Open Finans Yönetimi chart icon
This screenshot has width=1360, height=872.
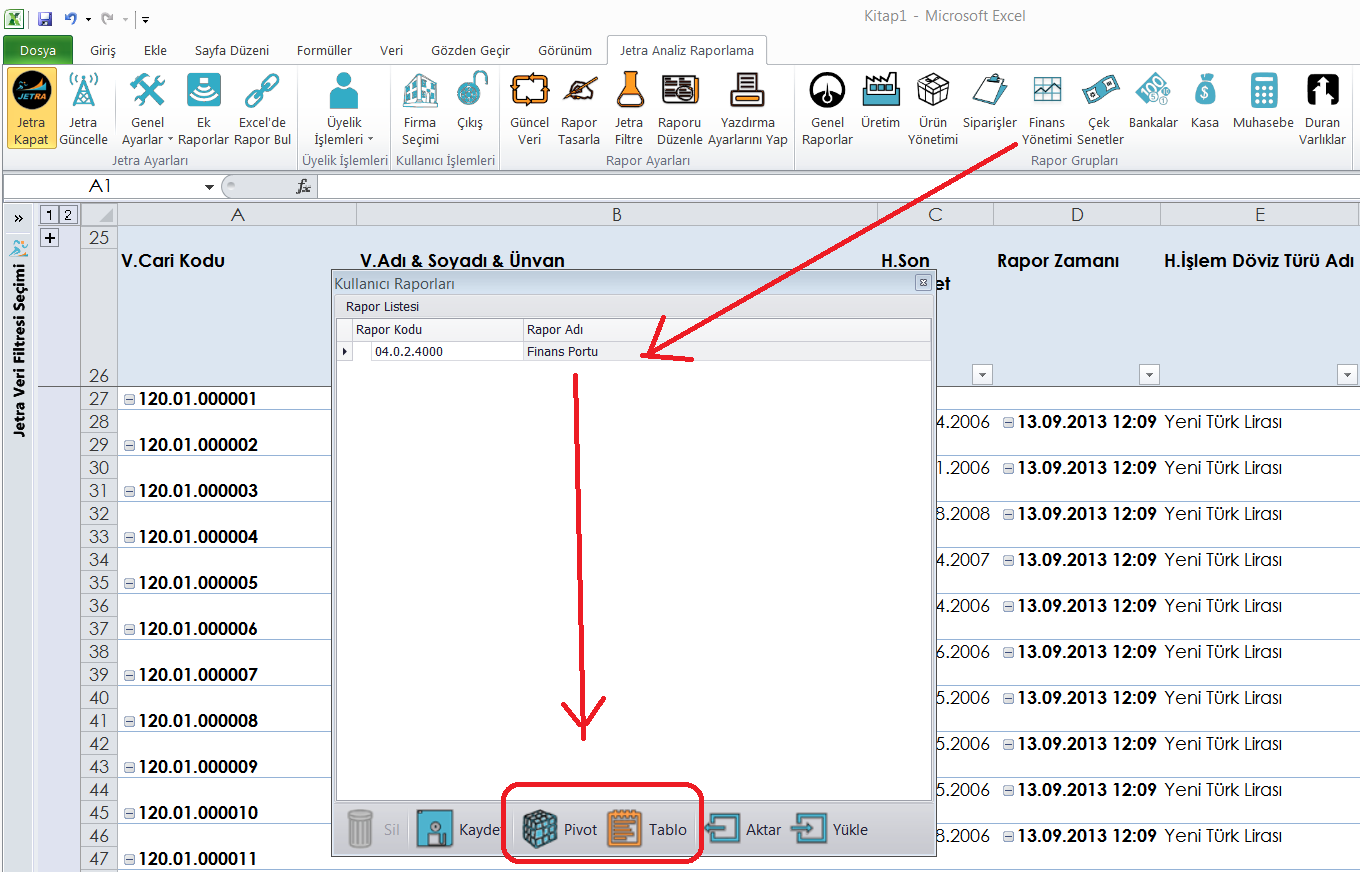(1047, 91)
